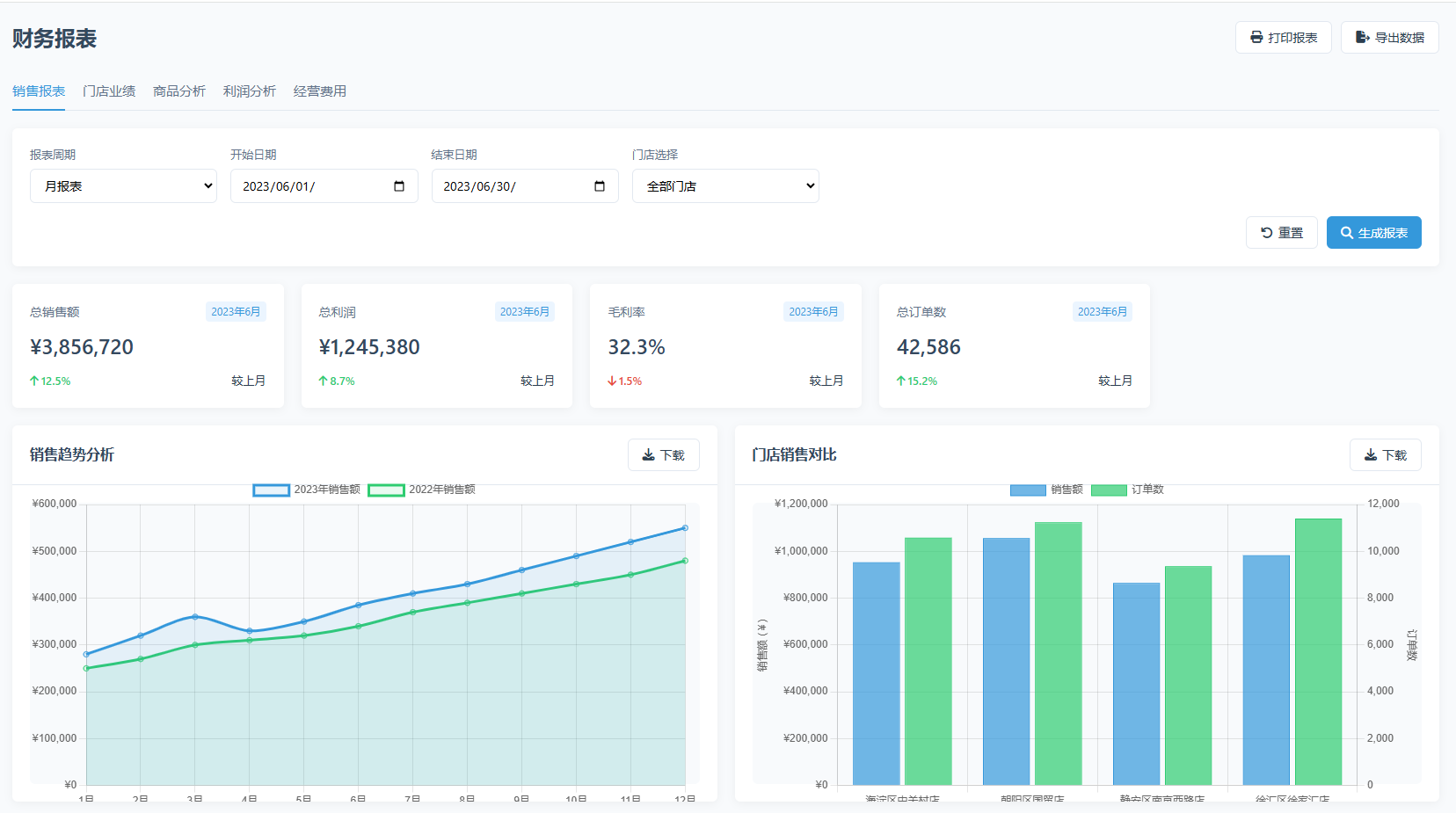Click download icon in 门店销售对比 panel
Screen dimensions: 1456x813
1370,455
